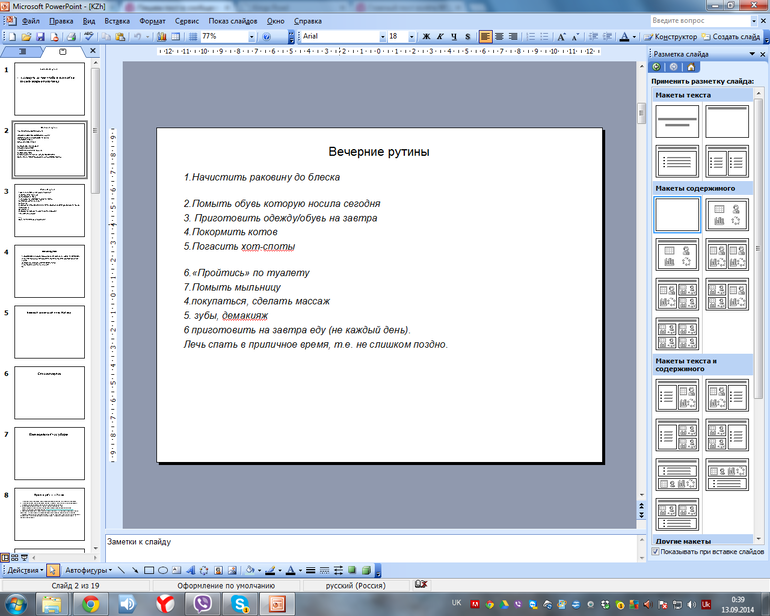
Task: Click the Save icon in toolbar
Action: point(39,36)
